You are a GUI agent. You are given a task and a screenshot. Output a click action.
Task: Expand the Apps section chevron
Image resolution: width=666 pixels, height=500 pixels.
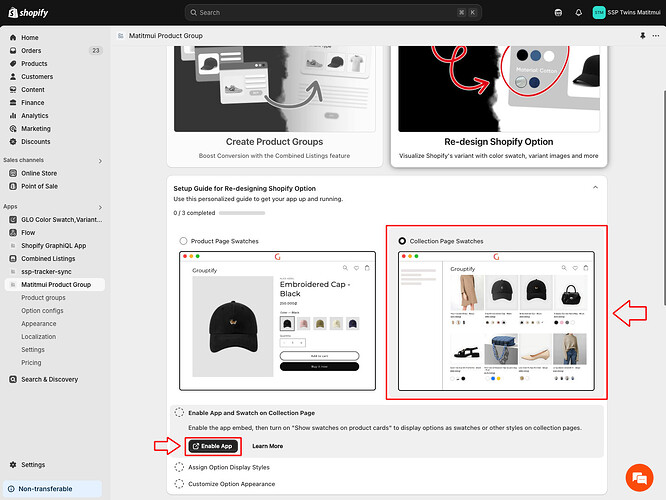pyautogui.click(x=100, y=206)
